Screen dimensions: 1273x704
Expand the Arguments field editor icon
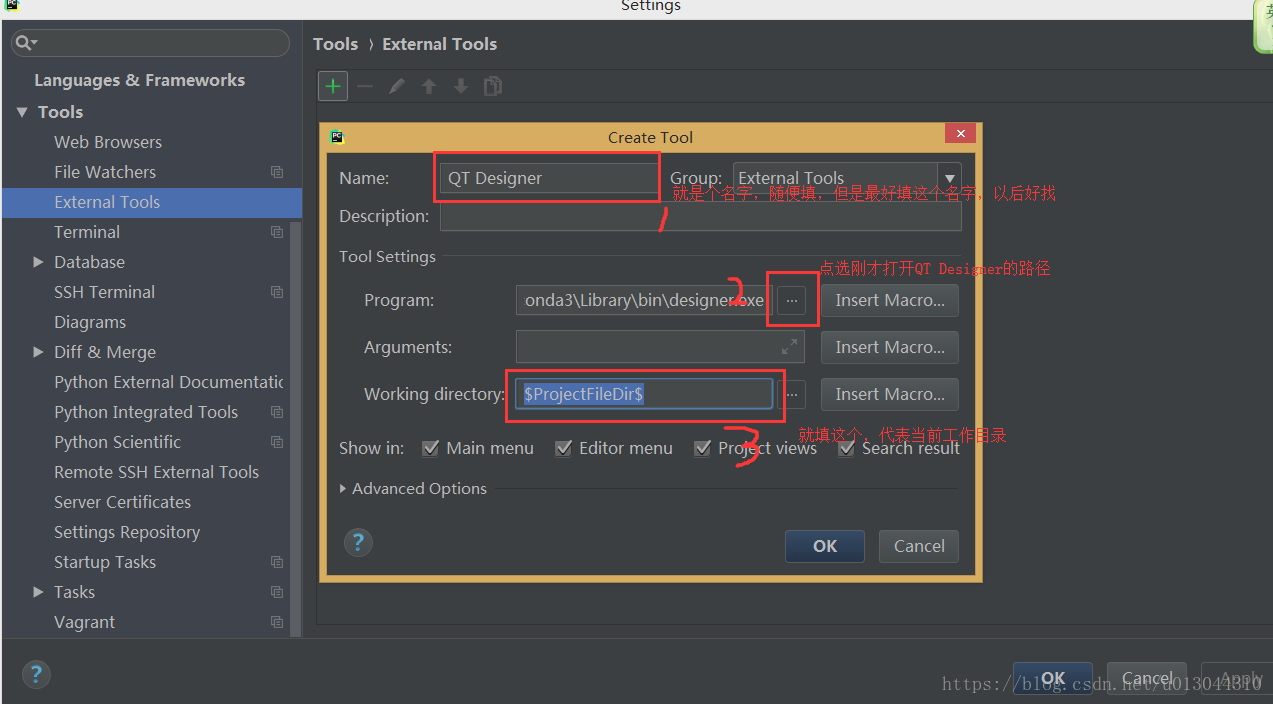tap(789, 347)
